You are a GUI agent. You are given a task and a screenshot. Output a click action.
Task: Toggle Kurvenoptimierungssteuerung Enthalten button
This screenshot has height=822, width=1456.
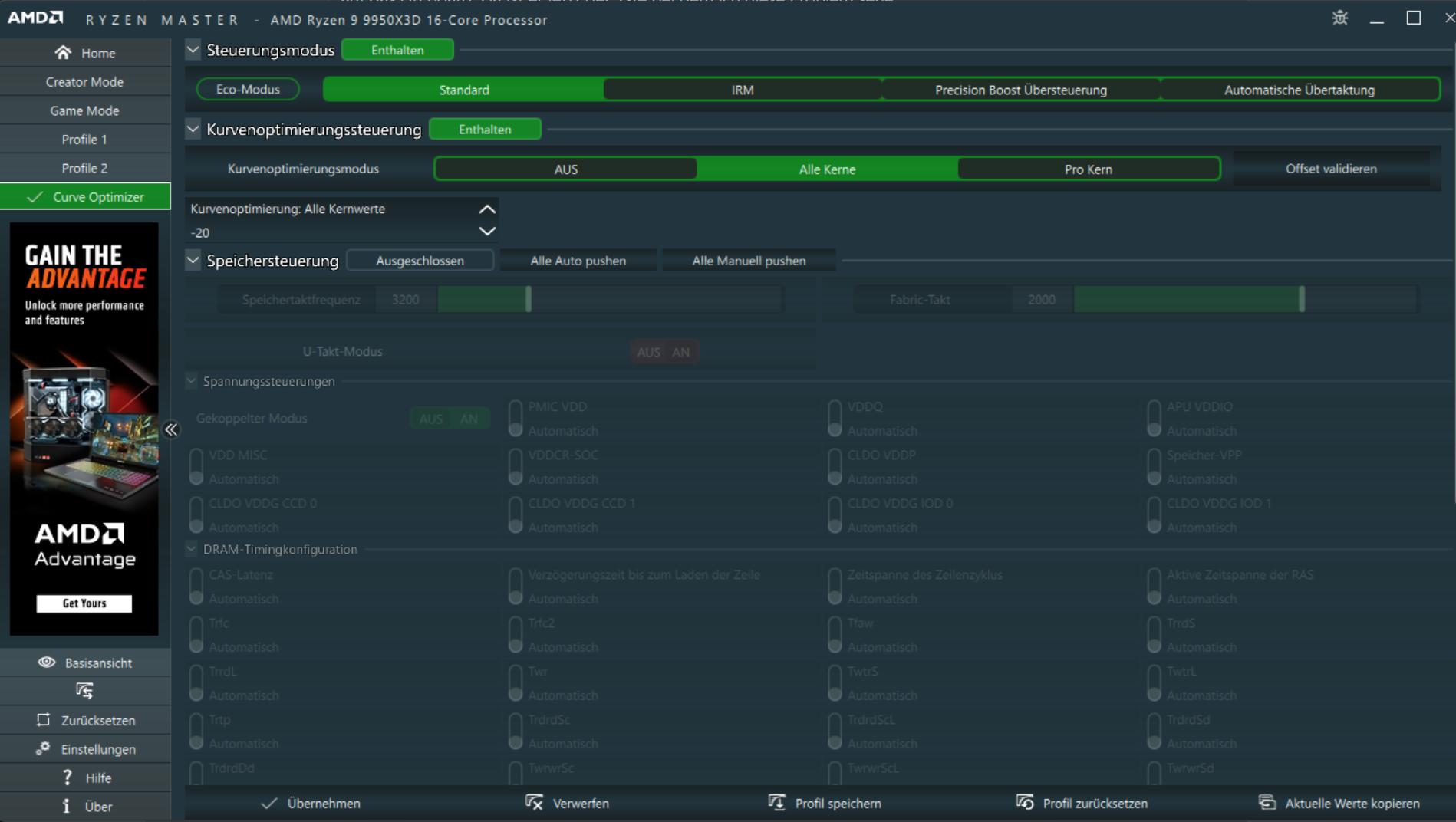tap(485, 130)
